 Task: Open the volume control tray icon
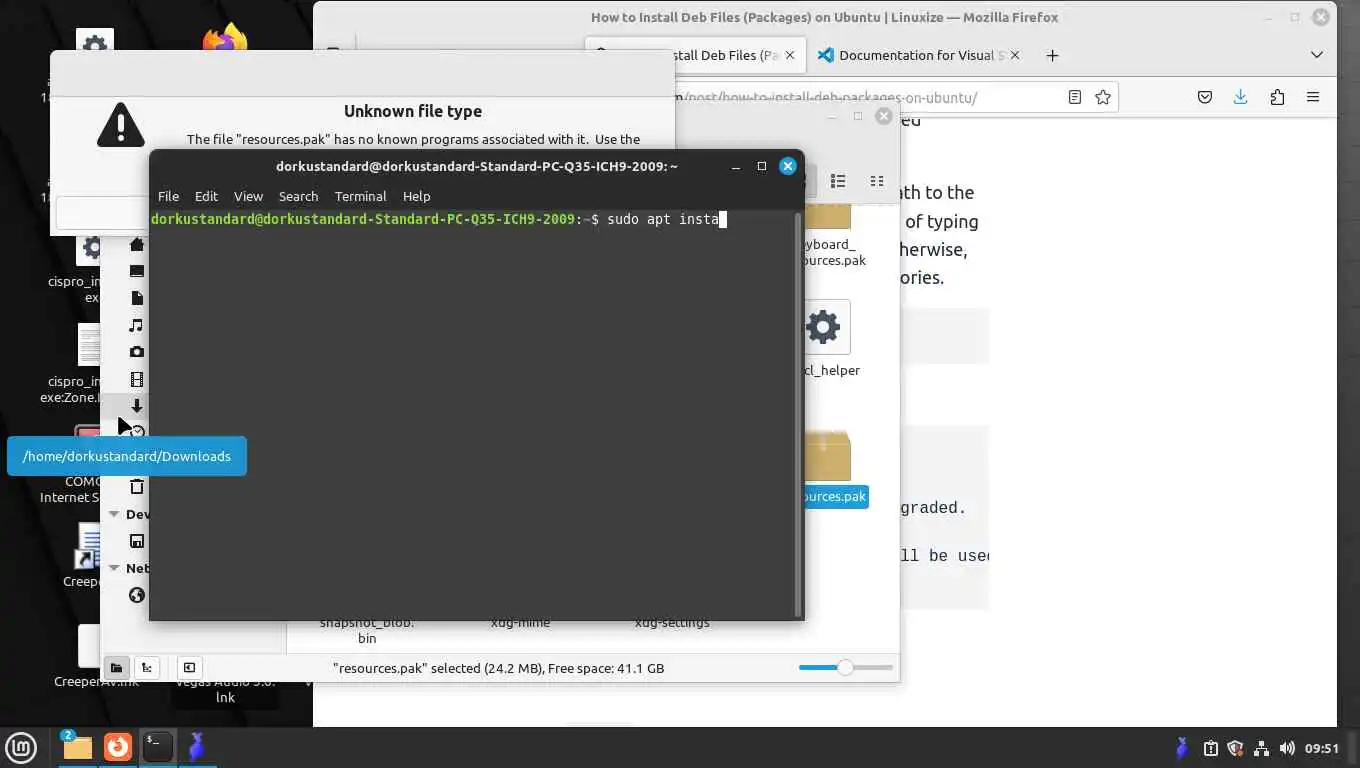point(1287,748)
